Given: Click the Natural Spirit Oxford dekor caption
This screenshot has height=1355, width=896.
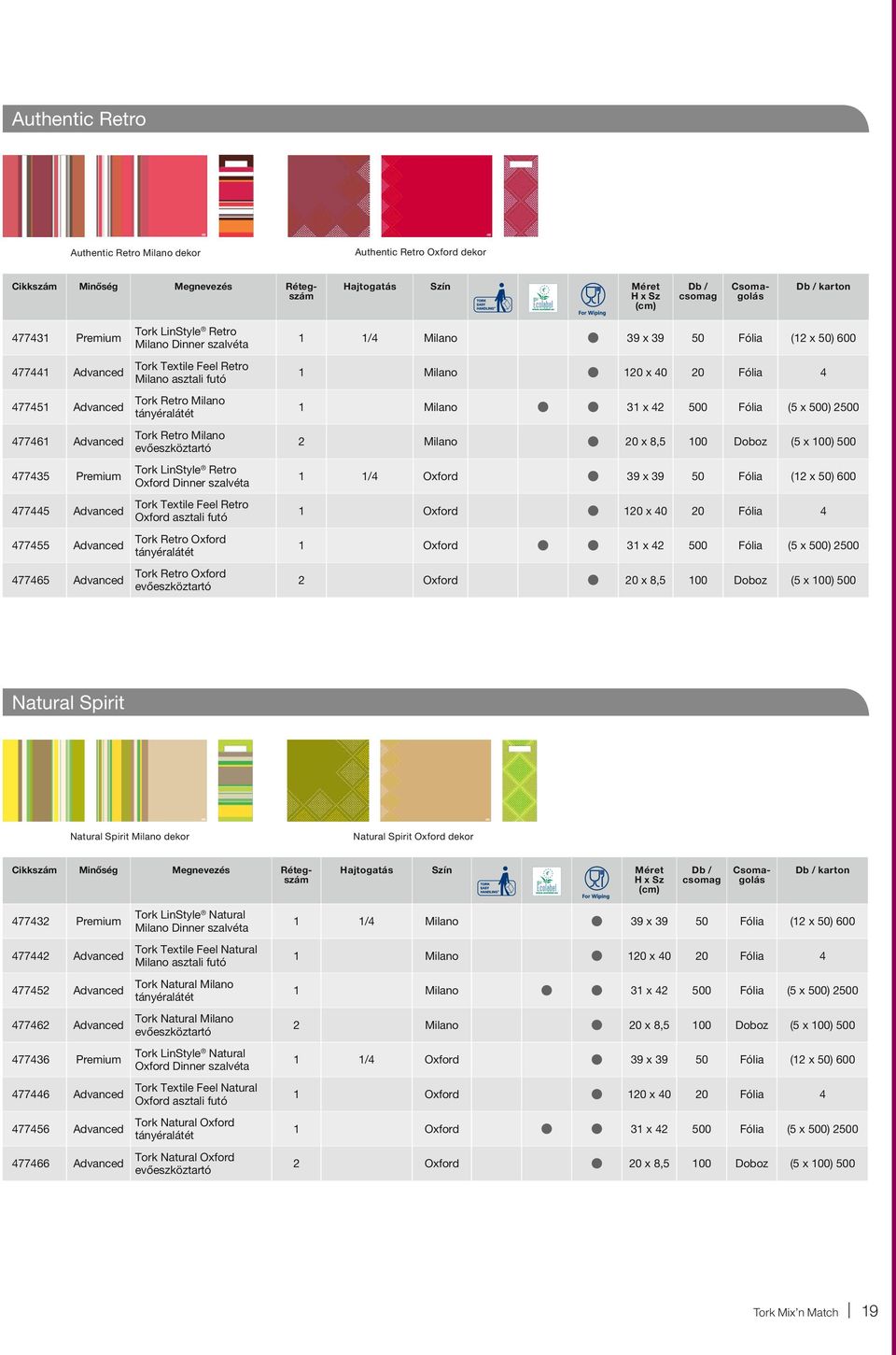Looking at the screenshot, I should [x=413, y=837].
